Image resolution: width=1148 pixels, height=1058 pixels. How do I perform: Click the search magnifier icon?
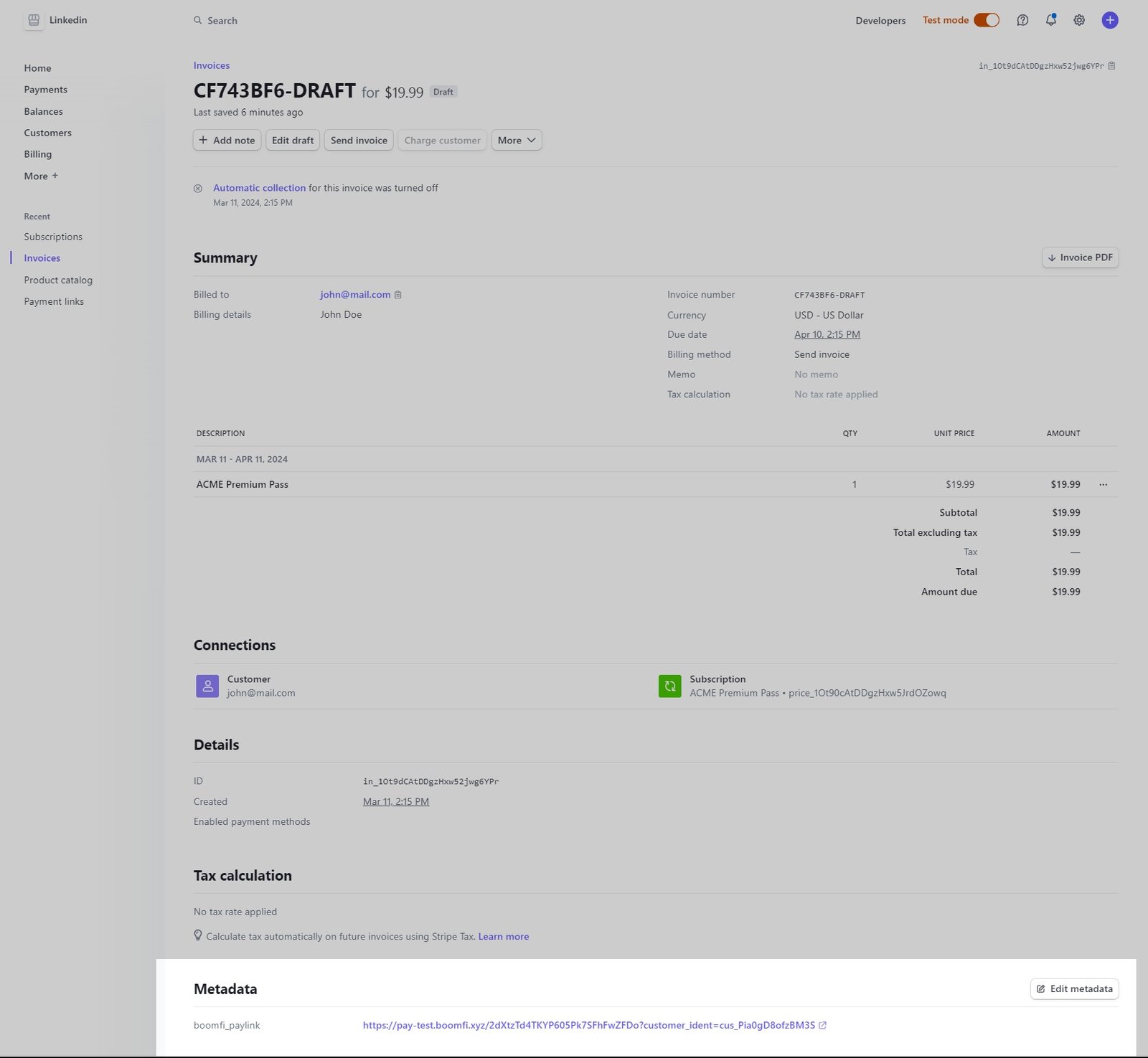pos(197,20)
